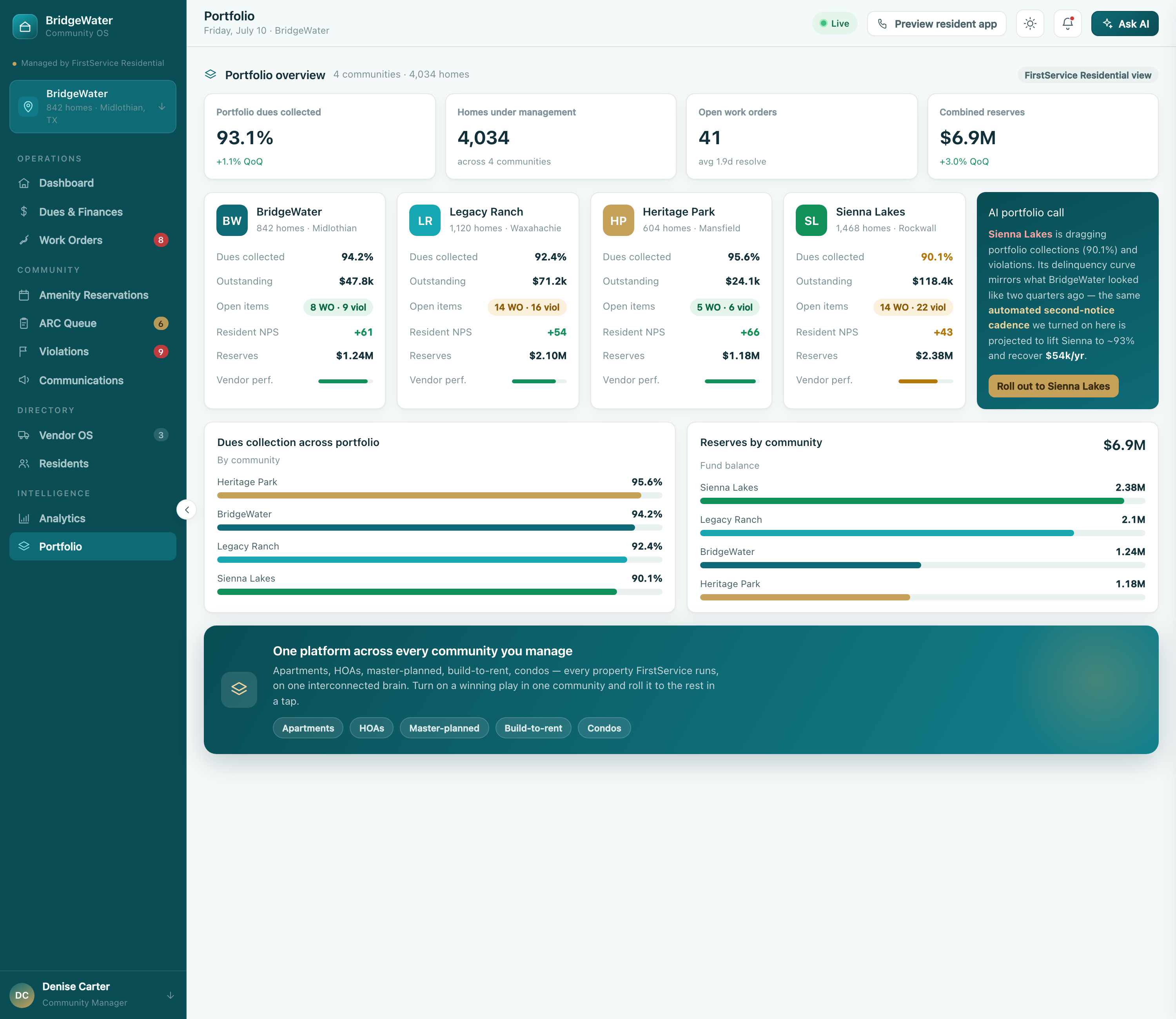Open Vendor OS in sidebar
1176x1019 pixels.
coord(93,435)
